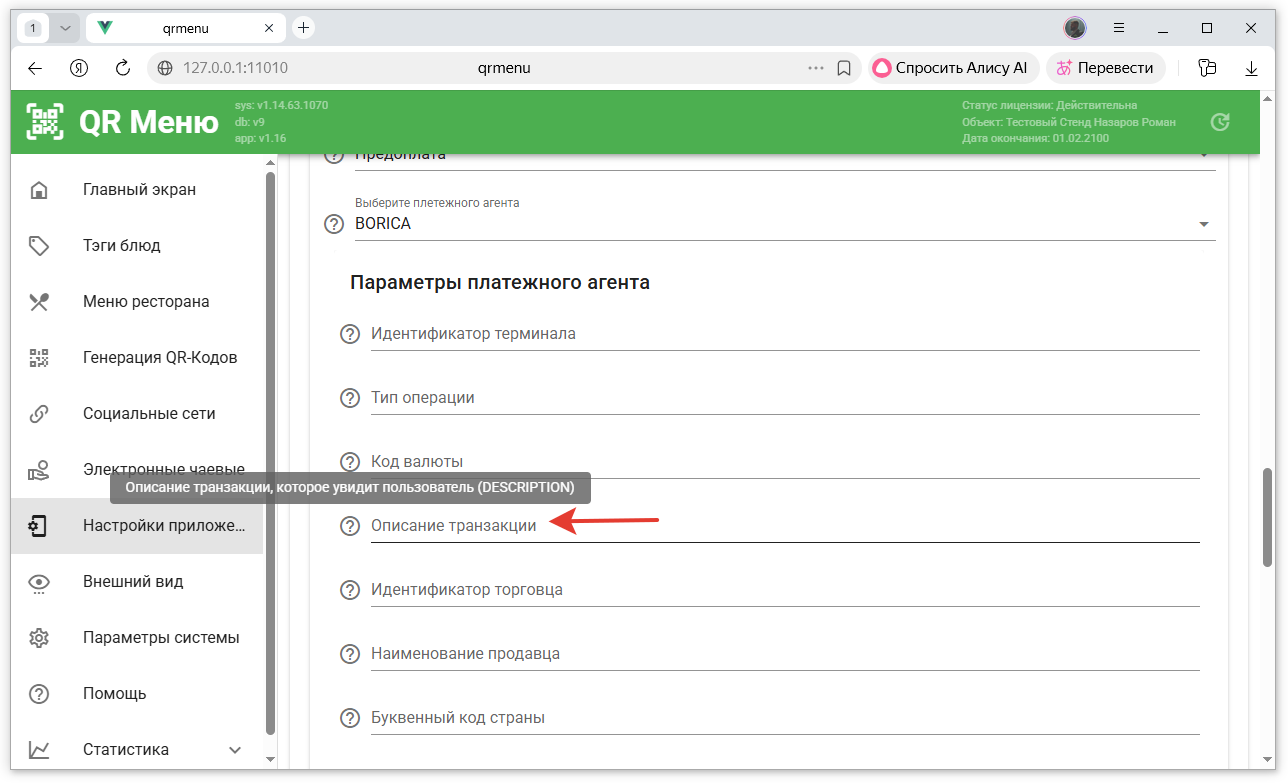
Task: Click help icon beside Идентификатор торговца
Action: (x=350, y=590)
